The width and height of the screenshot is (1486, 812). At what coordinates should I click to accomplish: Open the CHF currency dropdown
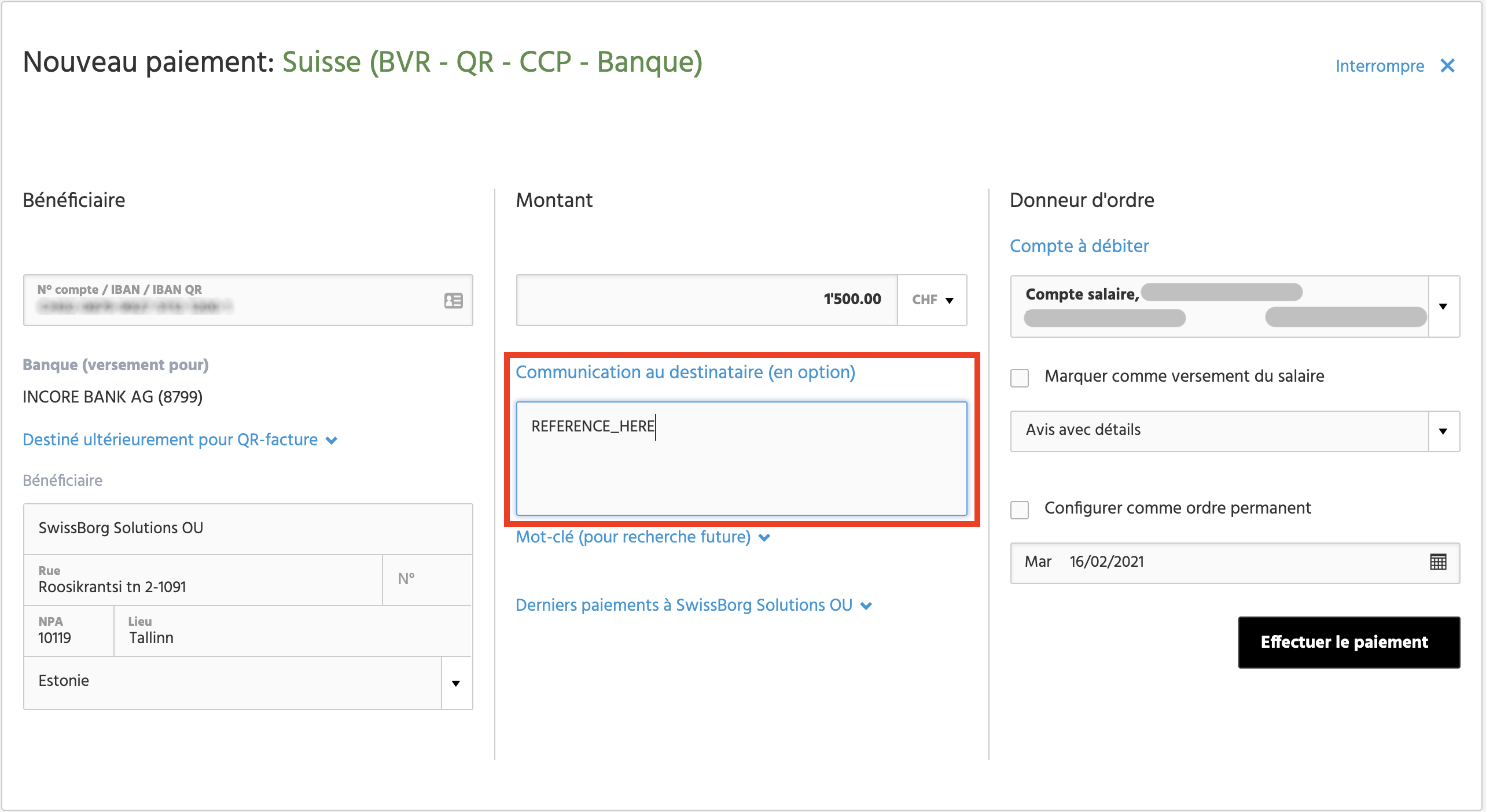[x=932, y=300]
